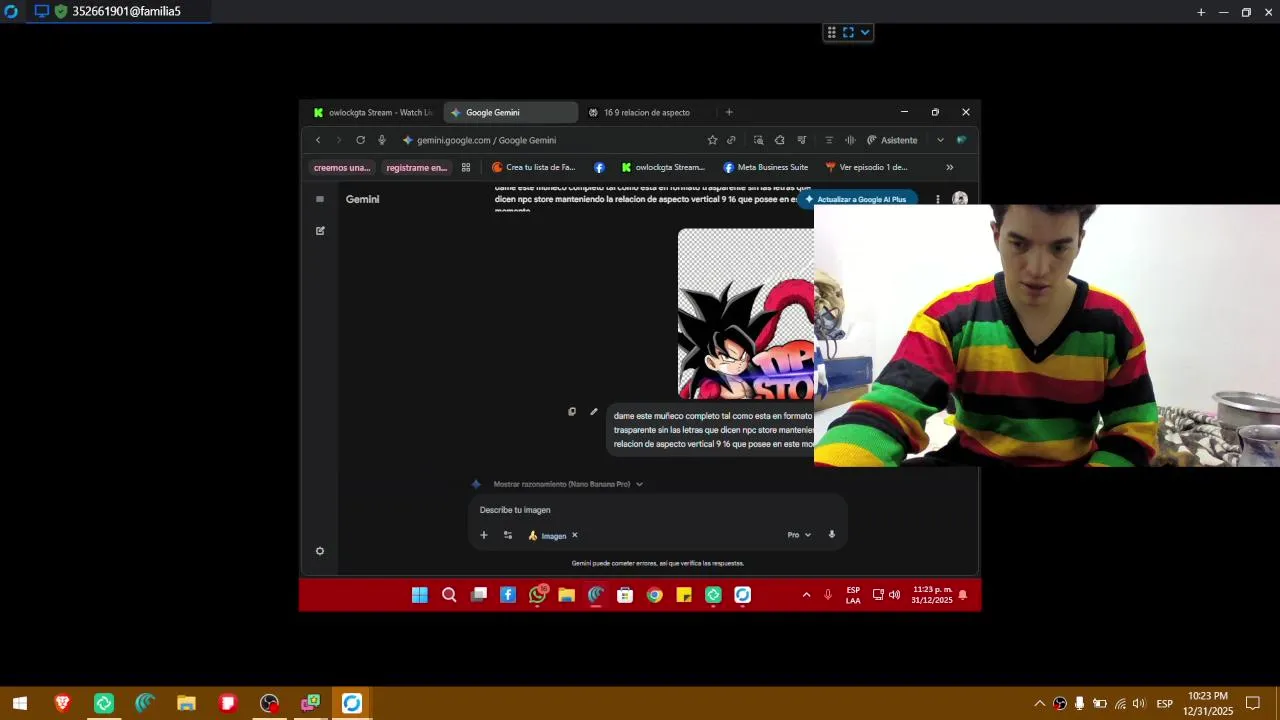The image size is (1280, 720).
Task: Start a new chat with the compose icon
Action: point(320,230)
